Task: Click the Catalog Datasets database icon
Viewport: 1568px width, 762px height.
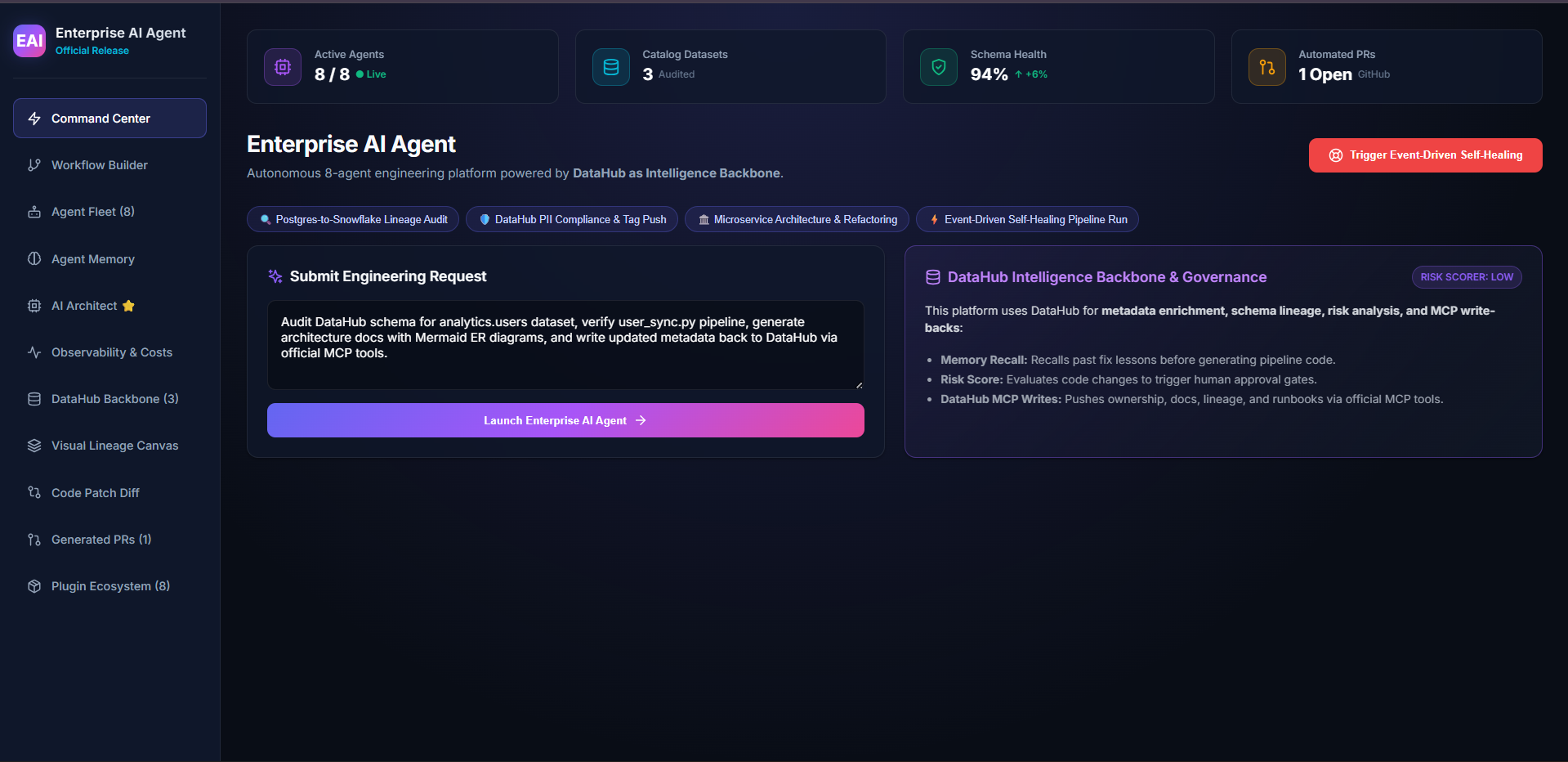Action: [611, 67]
